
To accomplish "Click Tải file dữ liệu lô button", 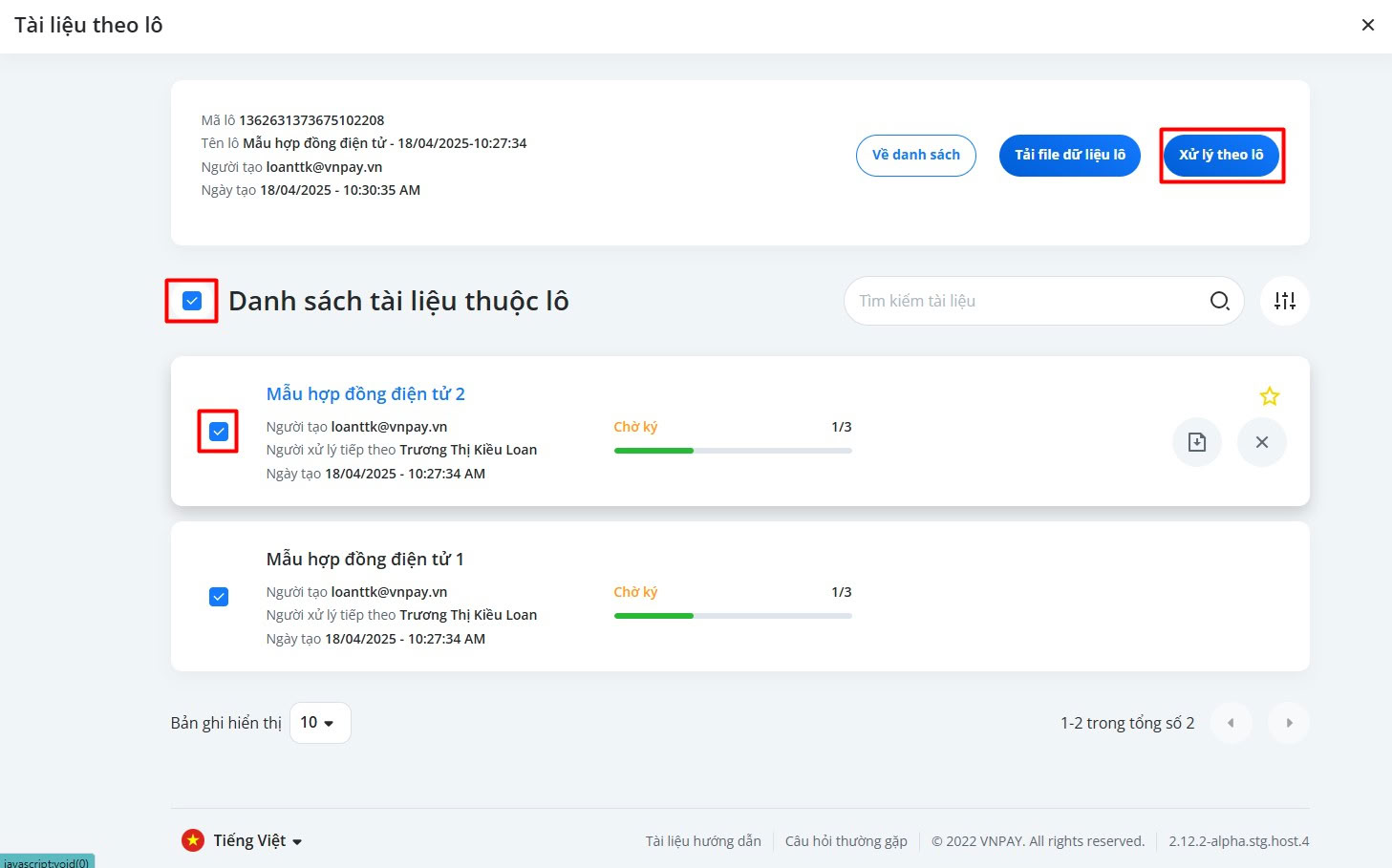I will click(1069, 155).
